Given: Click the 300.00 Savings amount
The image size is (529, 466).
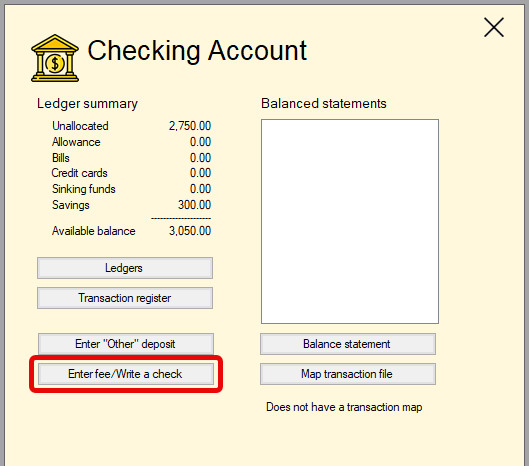Looking at the screenshot, I should click(x=194, y=205).
